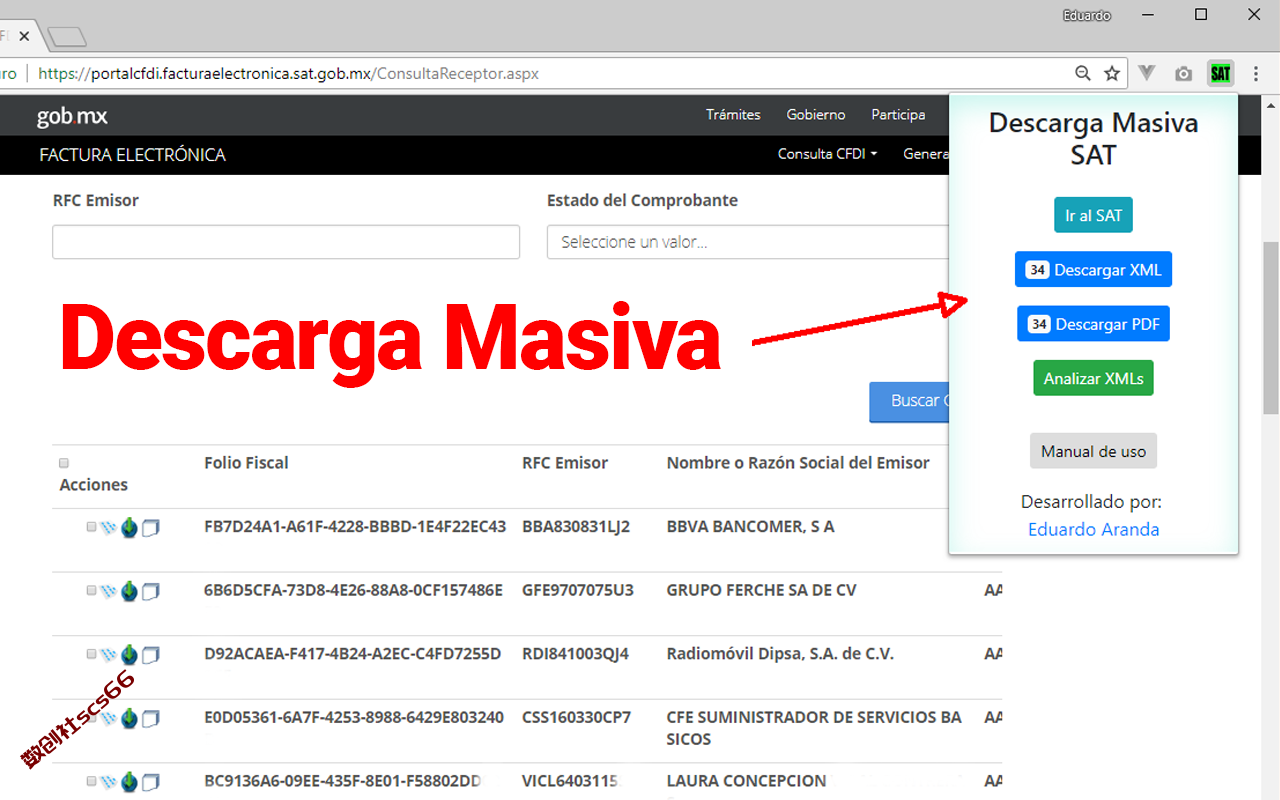The height and width of the screenshot is (800, 1280).
Task: Click RFC value CSS160330CP7
Action: click(576, 717)
